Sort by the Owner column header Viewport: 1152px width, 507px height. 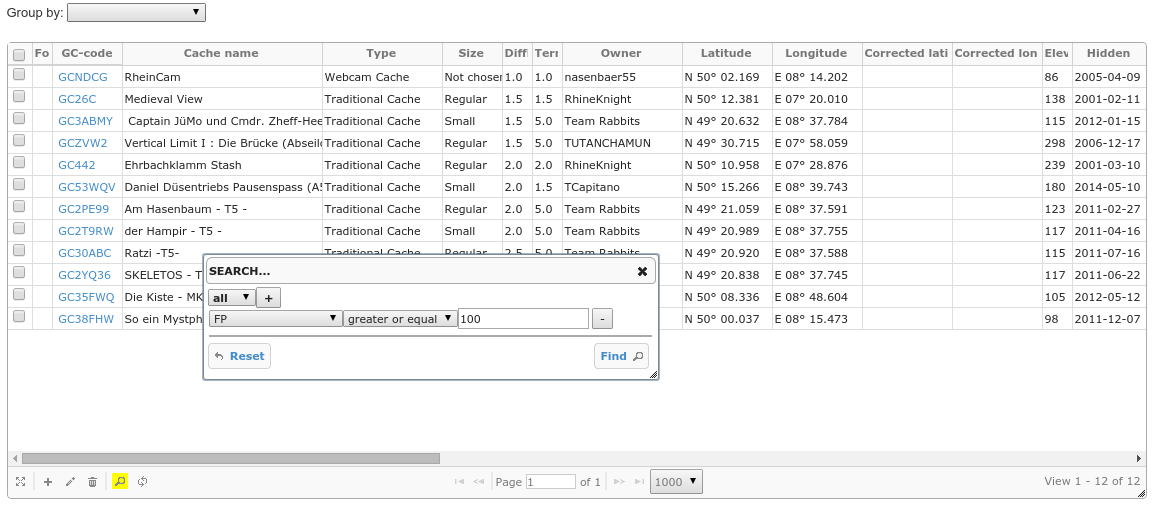[621, 53]
